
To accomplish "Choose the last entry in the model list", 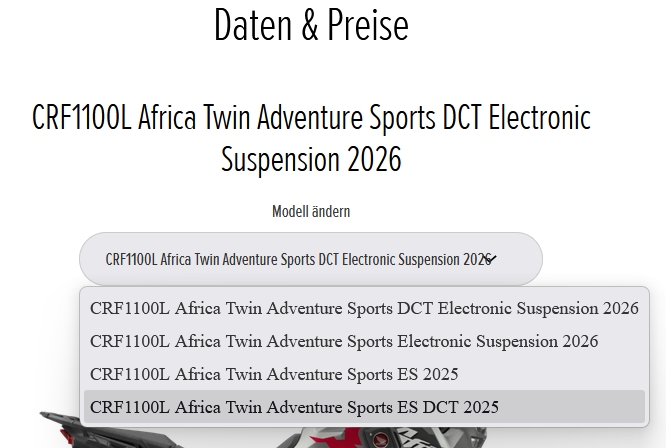I will (x=294, y=407).
